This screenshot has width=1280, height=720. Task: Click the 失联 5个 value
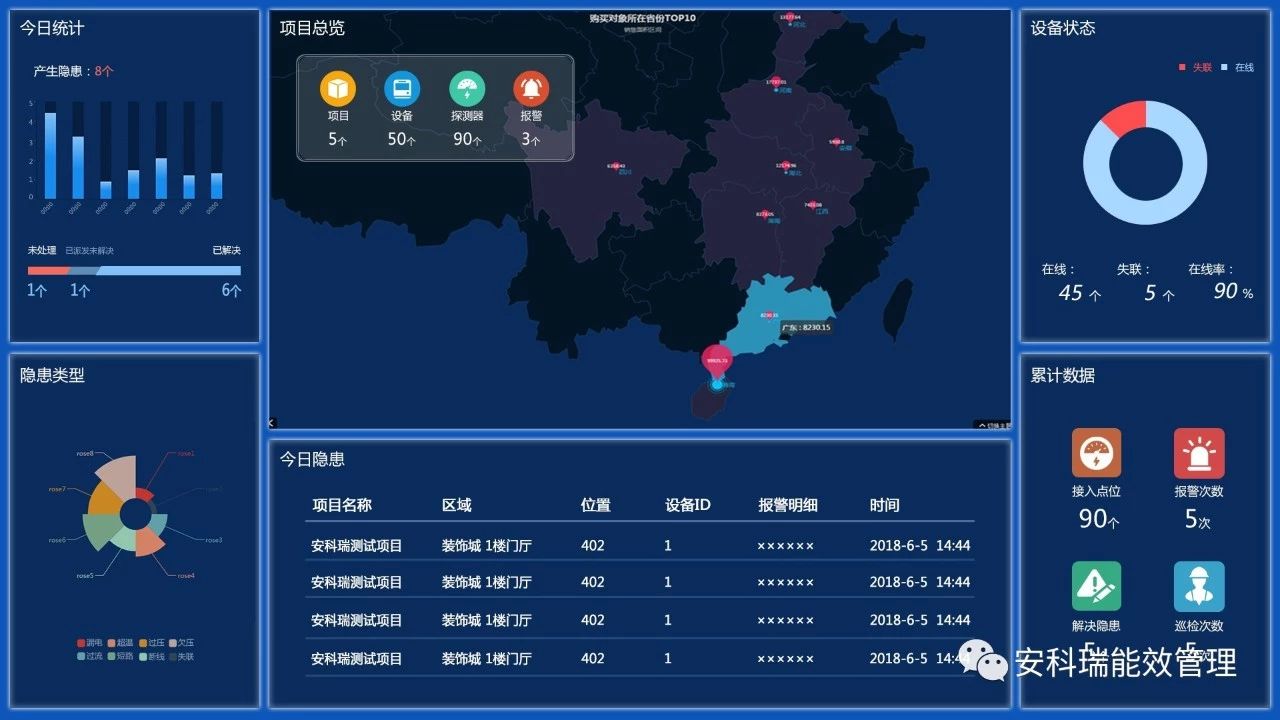pyautogui.click(x=1159, y=293)
